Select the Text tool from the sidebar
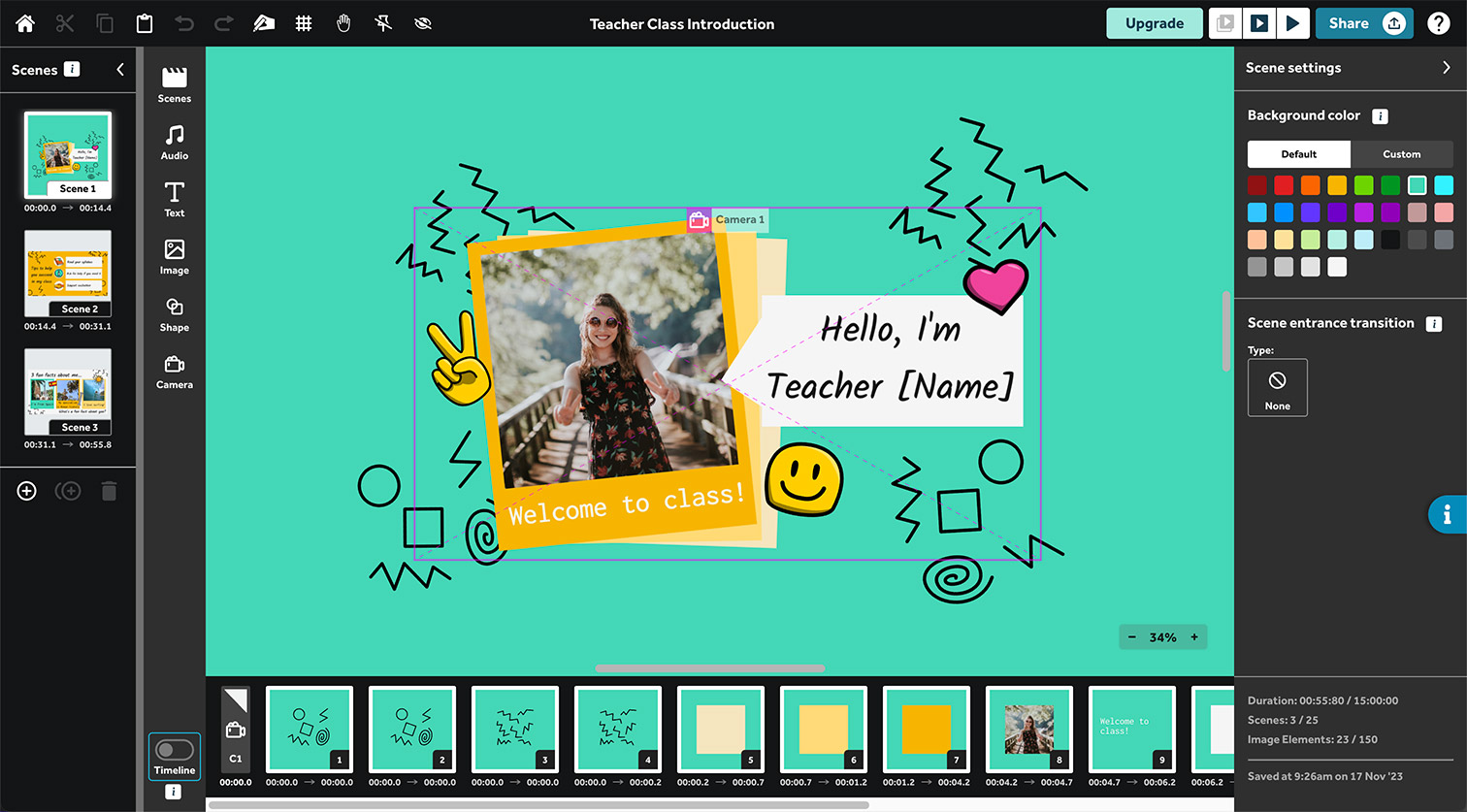The image size is (1467, 812). pyautogui.click(x=174, y=199)
